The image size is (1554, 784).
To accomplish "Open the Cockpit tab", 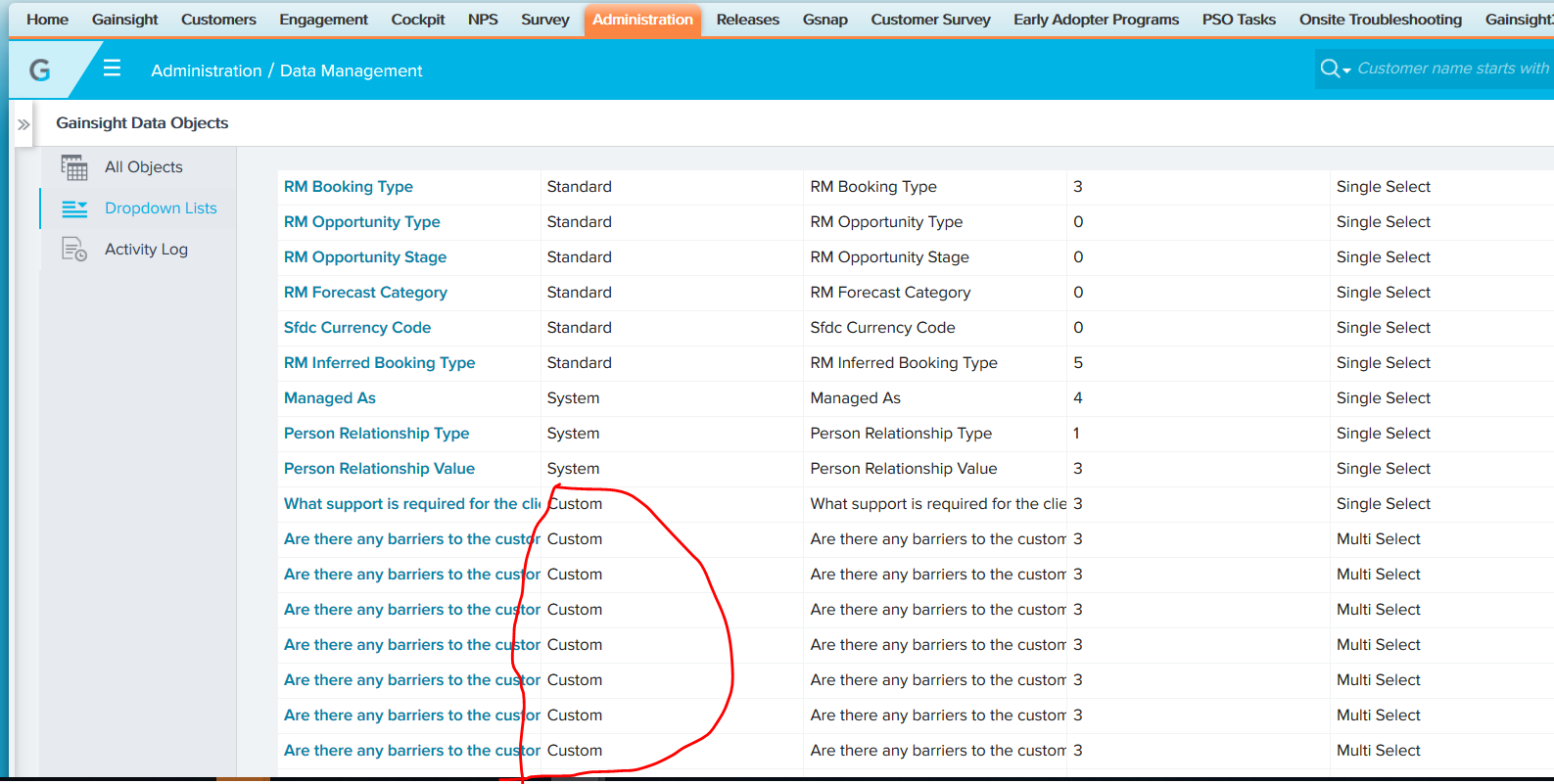I will pos(418,20).
